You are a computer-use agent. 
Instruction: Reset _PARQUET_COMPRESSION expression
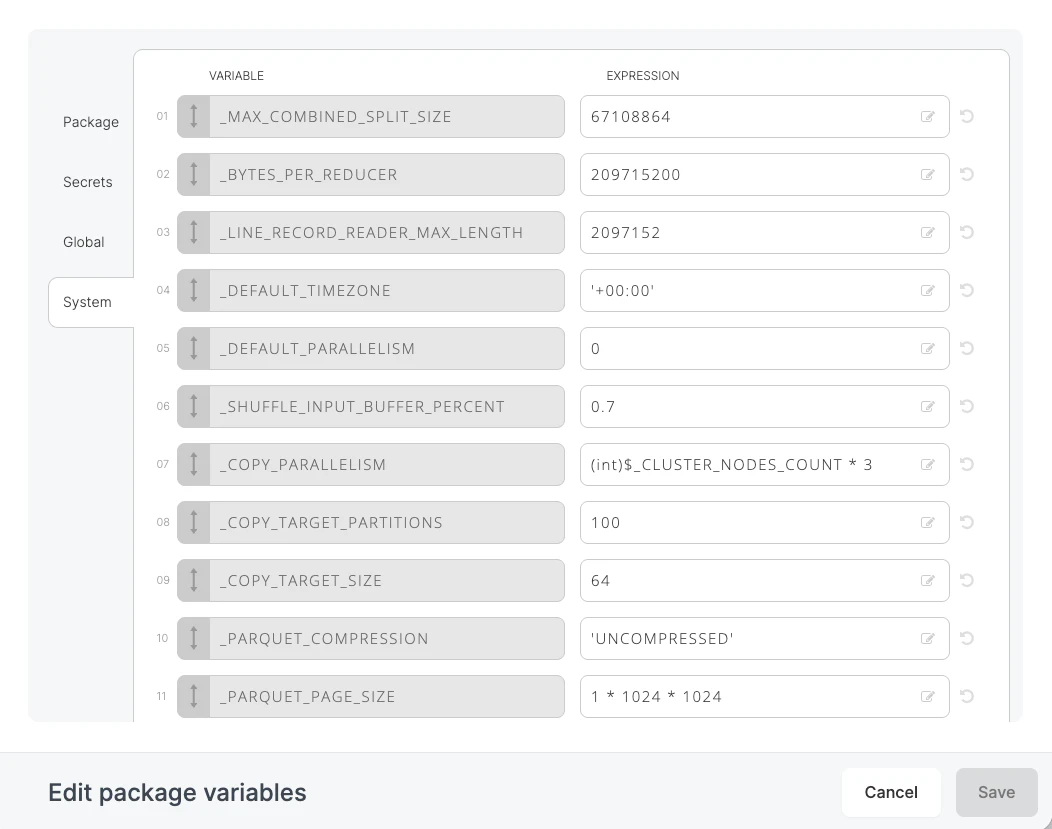click(966, 638)
